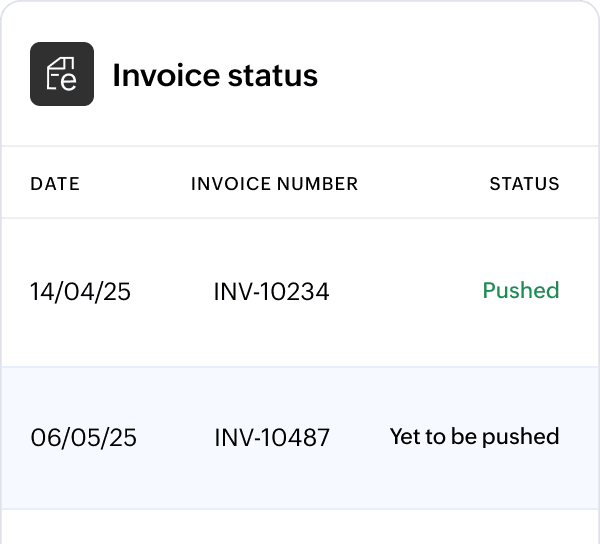
Task: Open invoice INV-10234
Action: click(x=271, y=291)
